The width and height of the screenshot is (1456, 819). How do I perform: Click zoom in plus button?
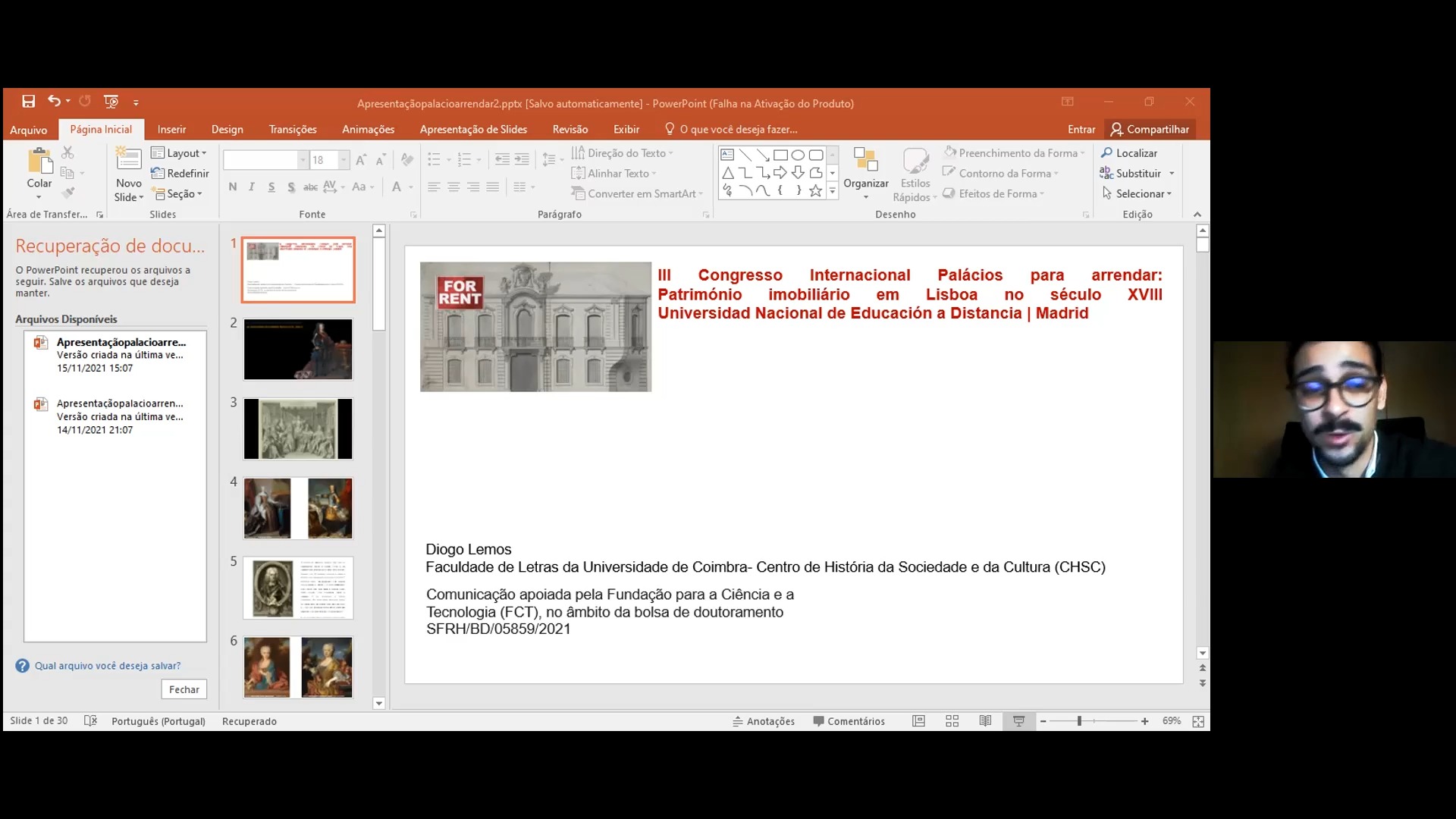1144,721
